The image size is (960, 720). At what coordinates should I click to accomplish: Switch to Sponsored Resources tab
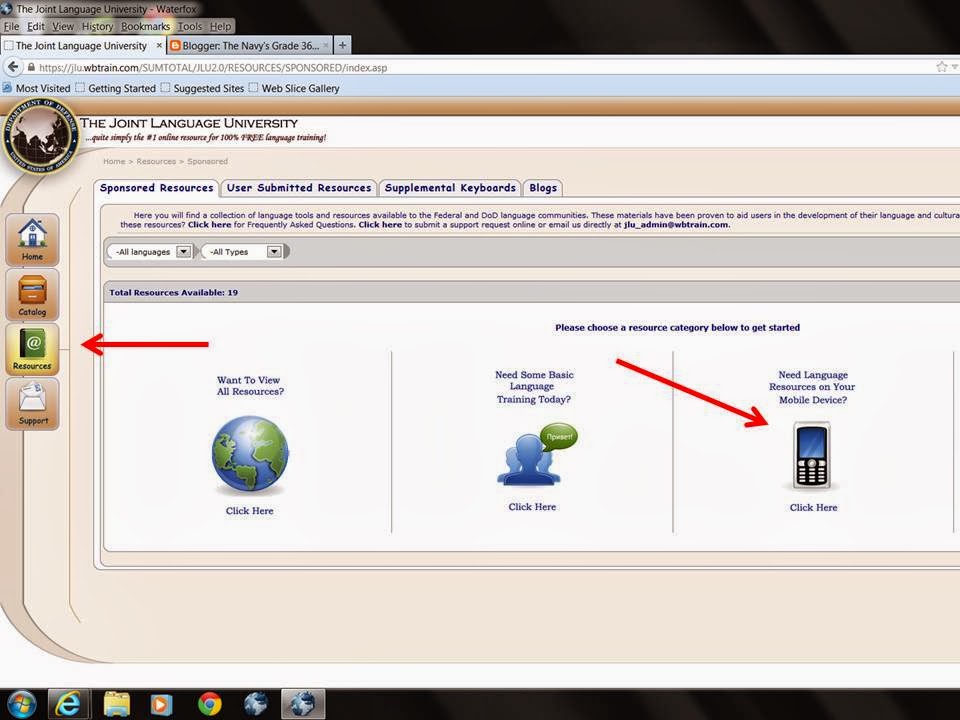pyautogui.click(x=156, y=188)
